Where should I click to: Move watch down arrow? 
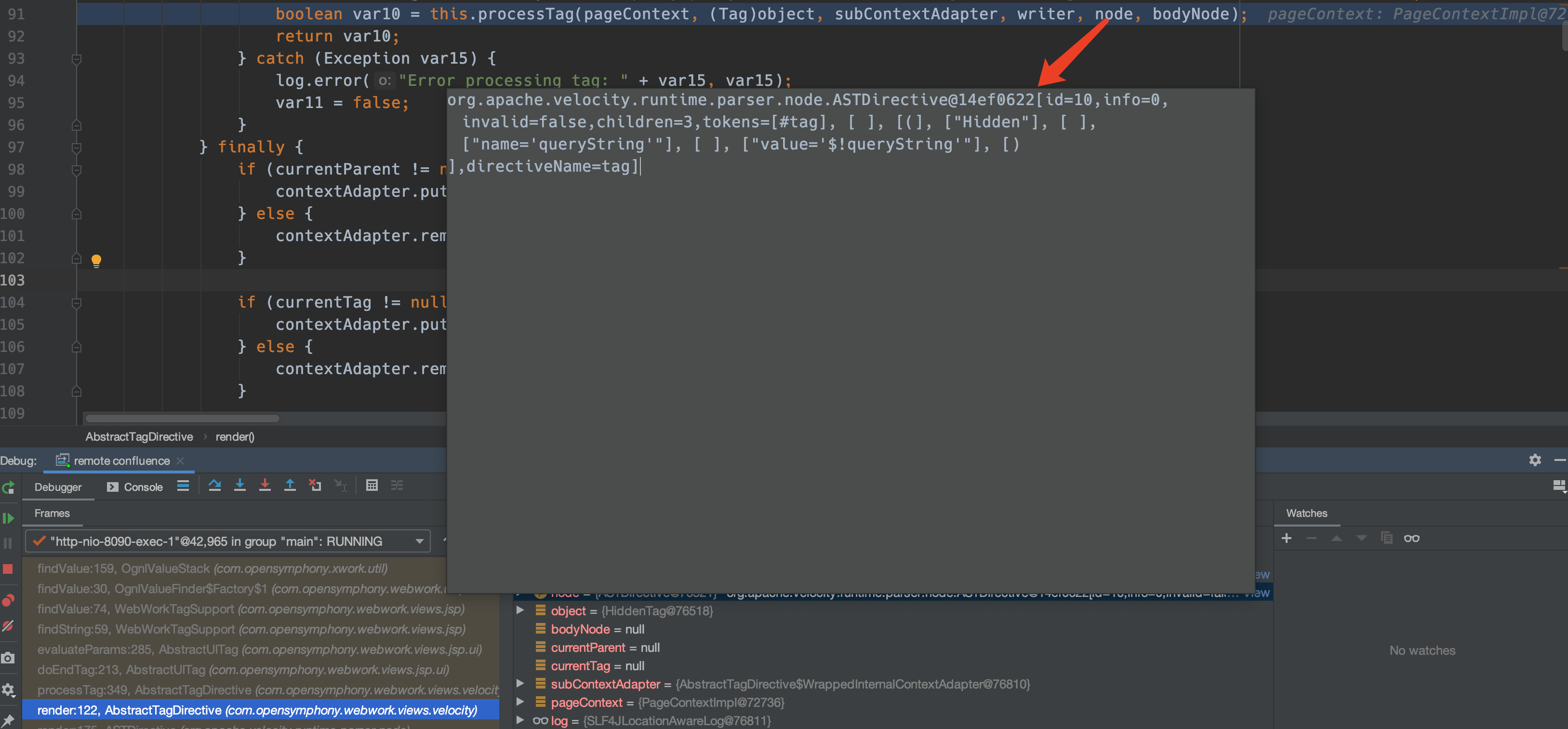[1362, 539]
